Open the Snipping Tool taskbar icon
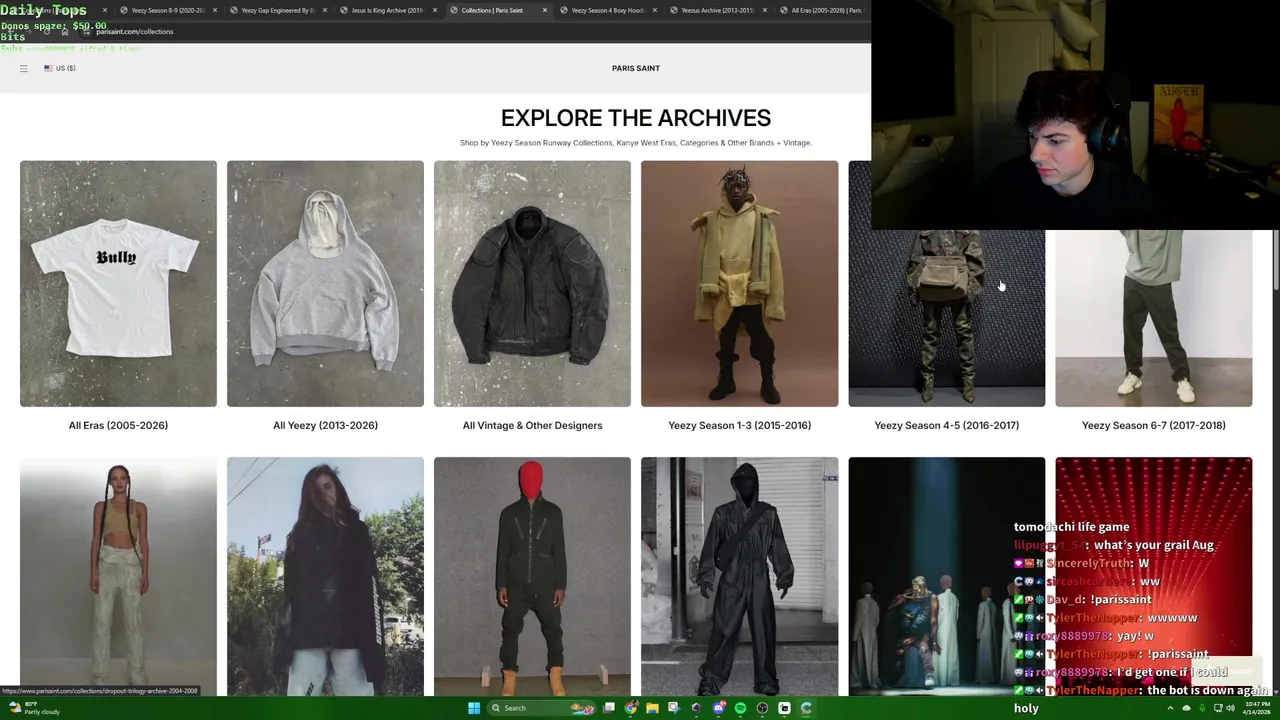The height and width of the screenshot is (720, 1280). point(674,708)
